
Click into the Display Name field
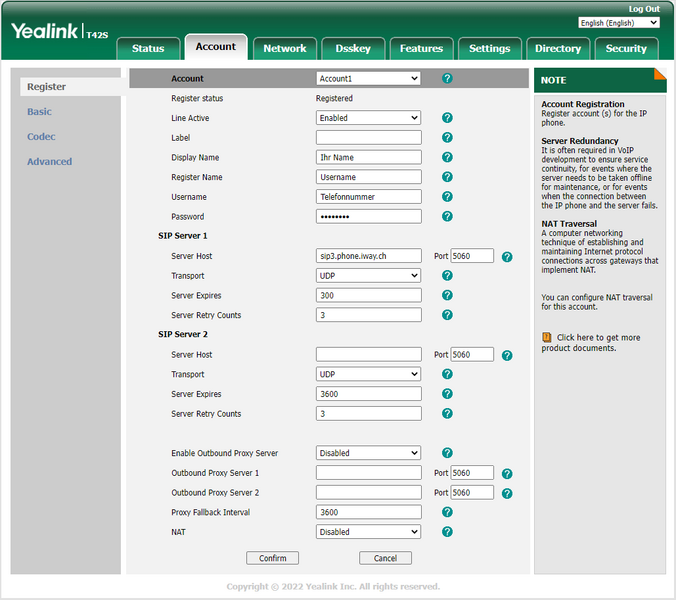coord(369,157)
